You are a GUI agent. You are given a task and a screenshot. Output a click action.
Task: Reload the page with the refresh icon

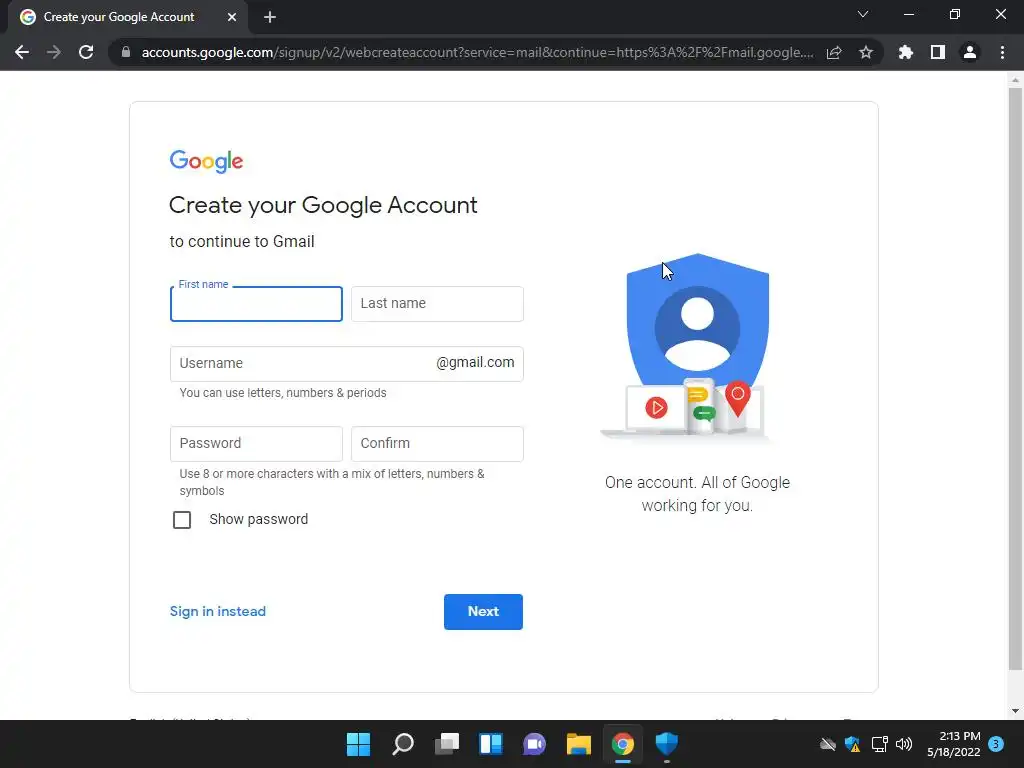(x=86, y=52)
